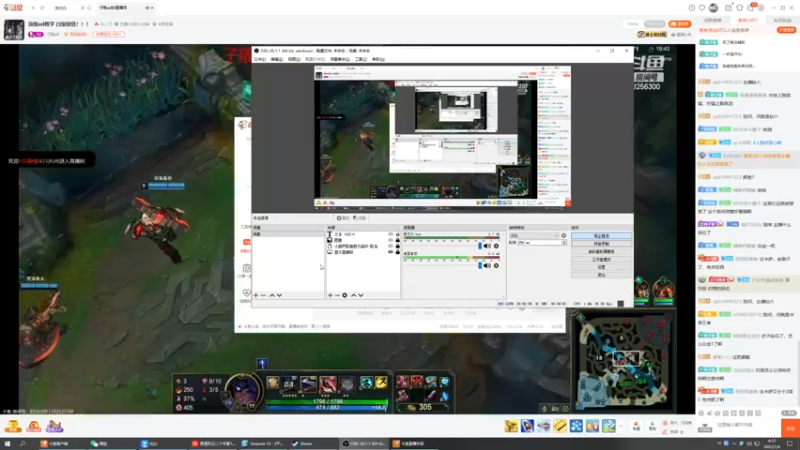
Task: Add a new source in OBS sources panel
Action: click(330, 295)
